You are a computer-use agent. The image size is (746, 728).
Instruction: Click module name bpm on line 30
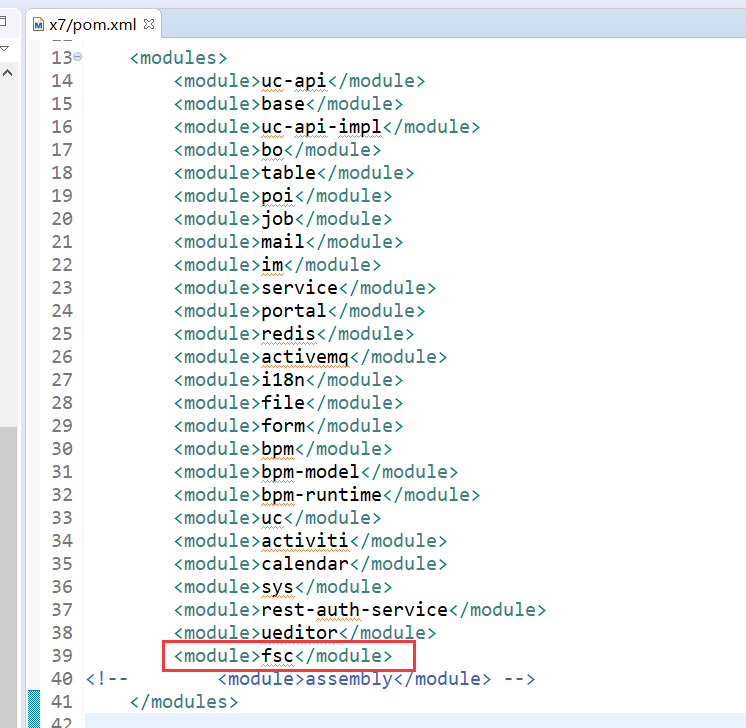click(278, 449)
